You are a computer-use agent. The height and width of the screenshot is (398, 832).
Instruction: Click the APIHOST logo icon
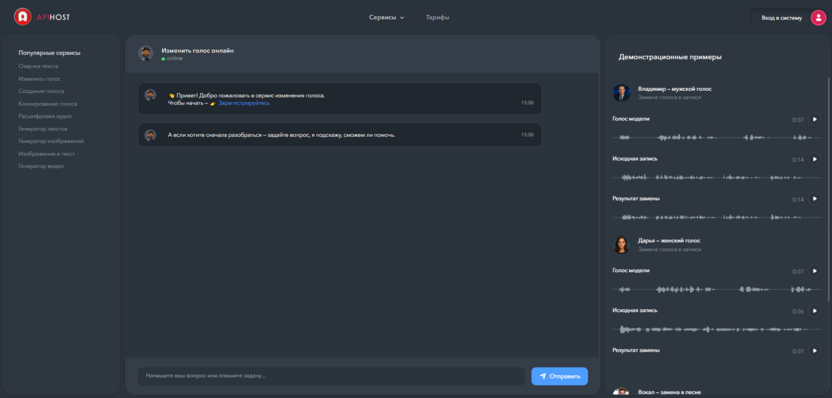22,17
